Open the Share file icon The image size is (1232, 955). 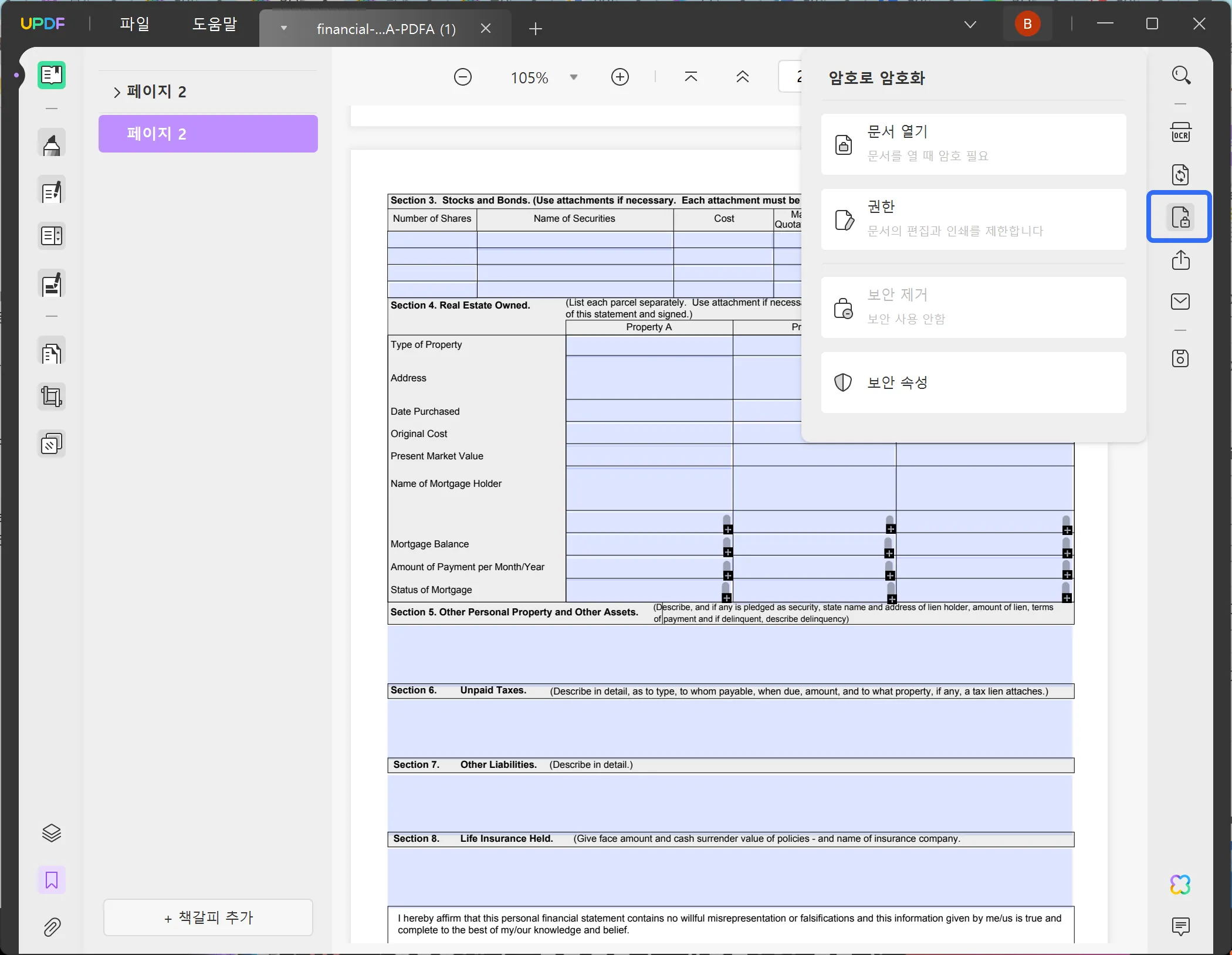tap(1181, 259)
